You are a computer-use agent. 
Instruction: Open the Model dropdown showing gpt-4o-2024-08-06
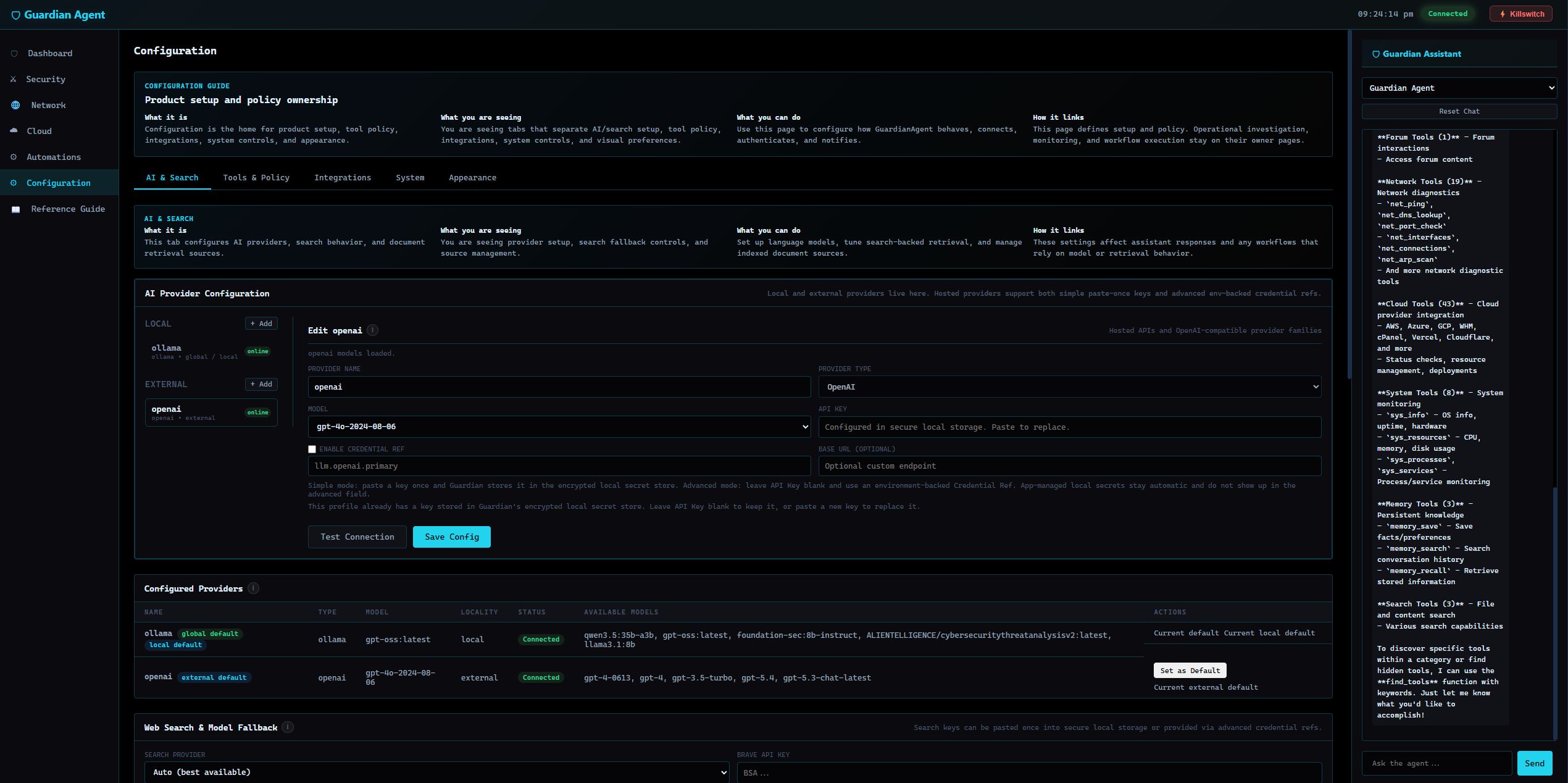point(559,427)
